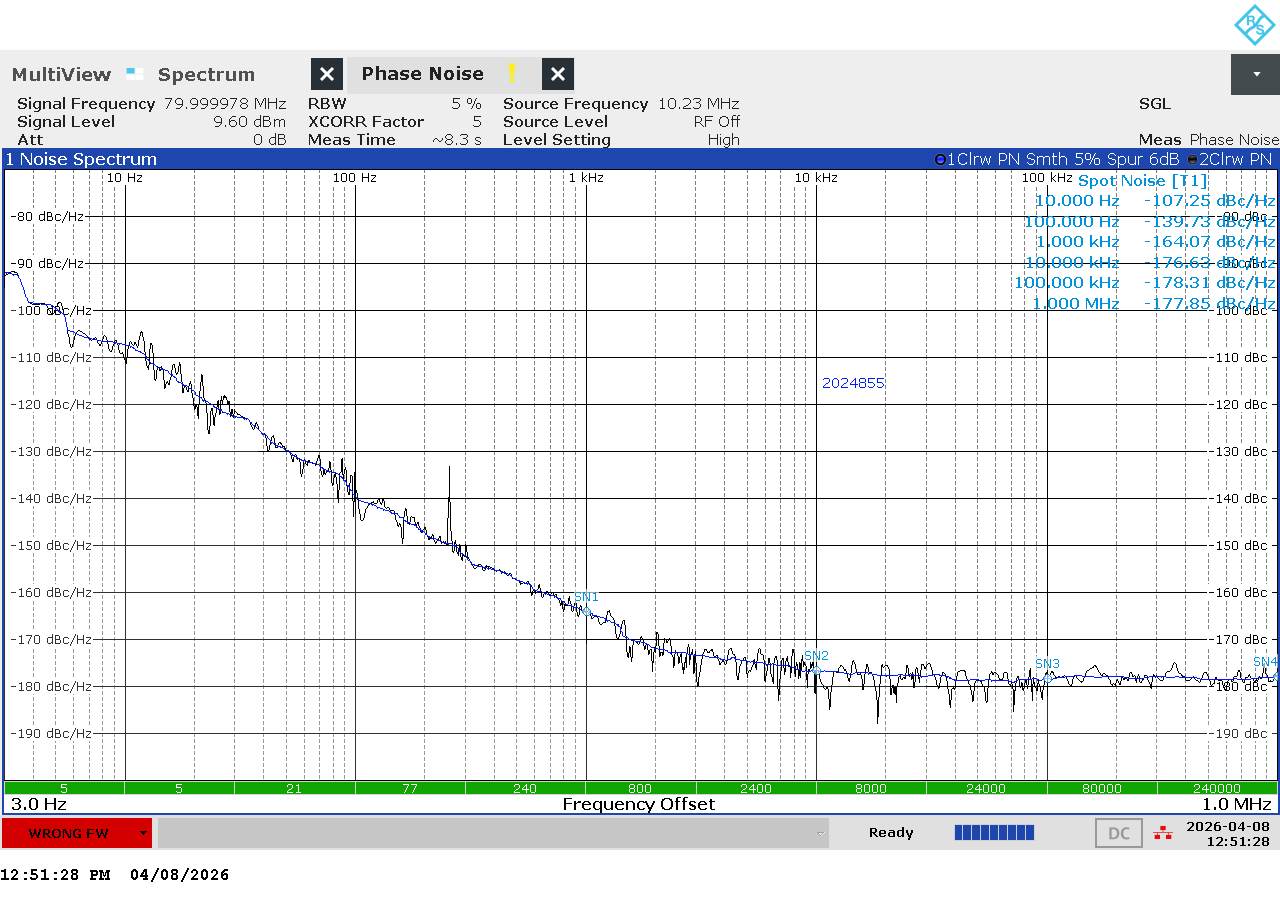Image resolution: width=1280 pixels, height=900 pixels.
Task: Click the green segment labeled 77
Action: [x=409, y=788]
